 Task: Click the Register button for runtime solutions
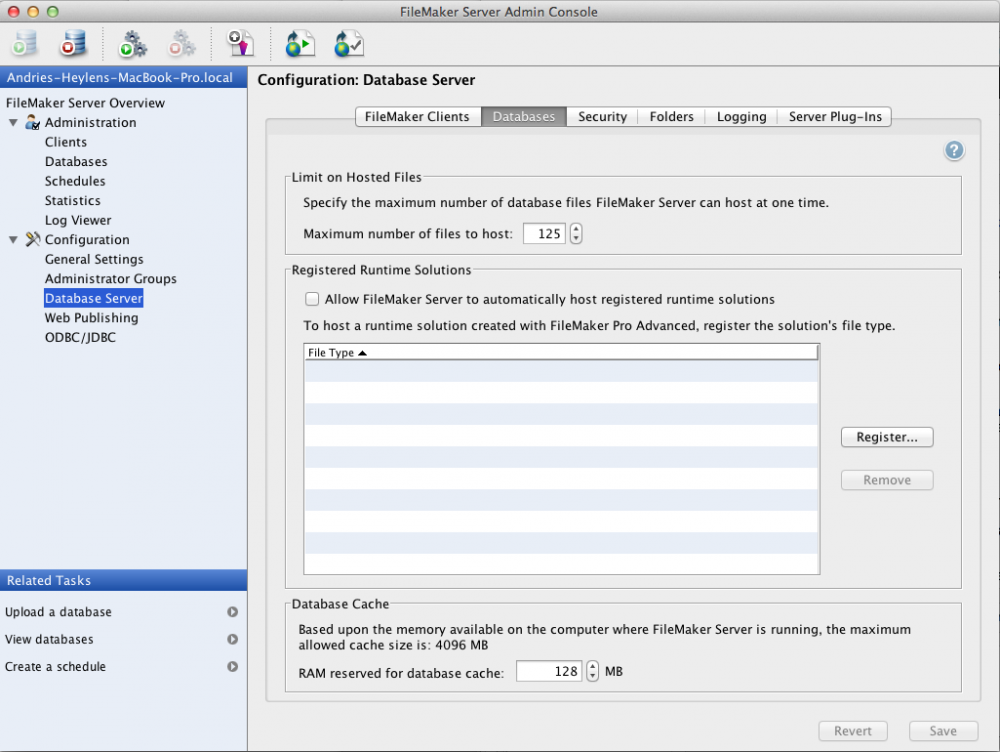pos(886,437)
